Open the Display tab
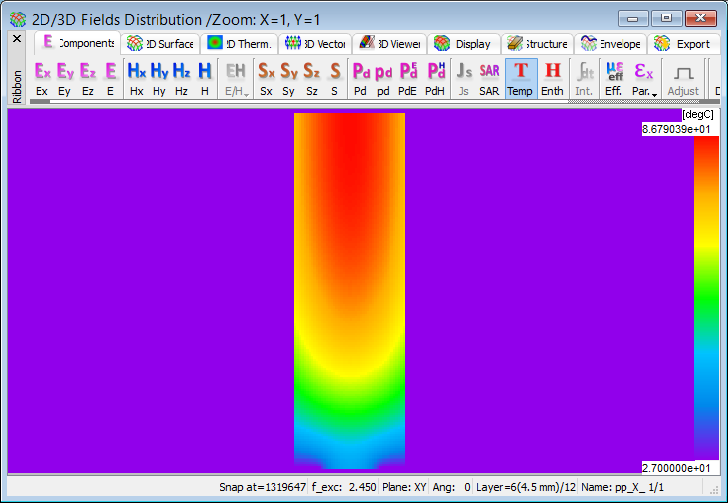This screenshot has width=728, height=503. pos(463,44)
